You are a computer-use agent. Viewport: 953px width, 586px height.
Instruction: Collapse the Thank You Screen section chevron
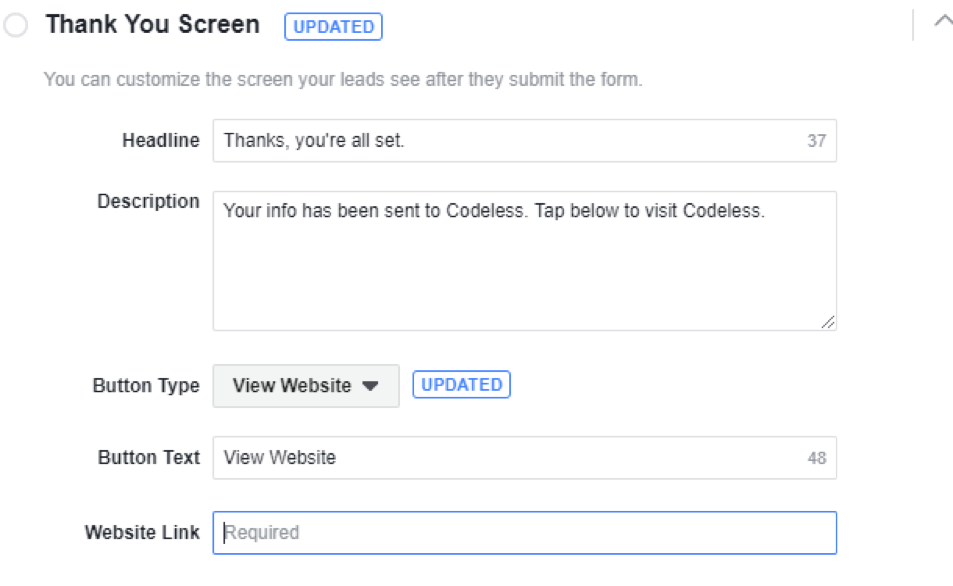click(942, 21)
